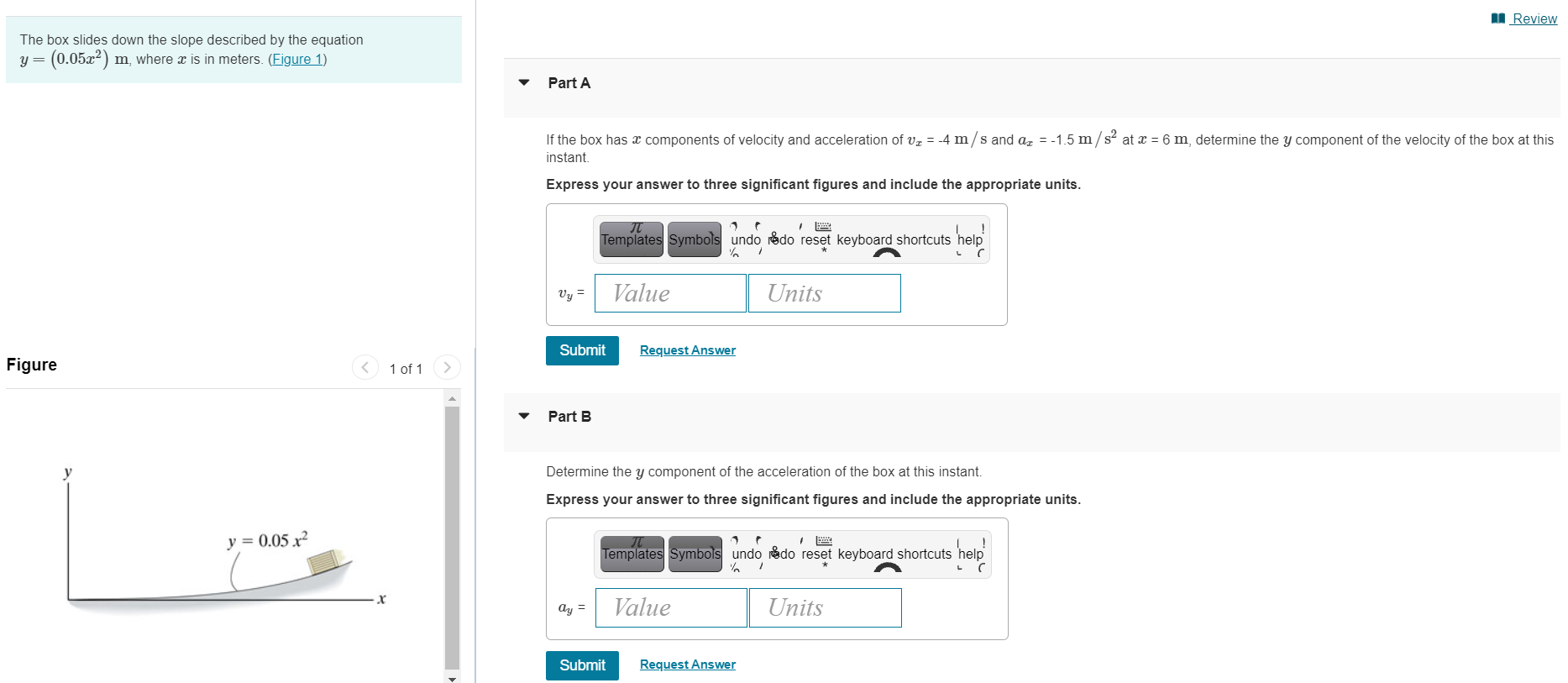This screenshot has height=683, width=1568.
Task: Open the Figure 1 link
Action: click(297, 59)
